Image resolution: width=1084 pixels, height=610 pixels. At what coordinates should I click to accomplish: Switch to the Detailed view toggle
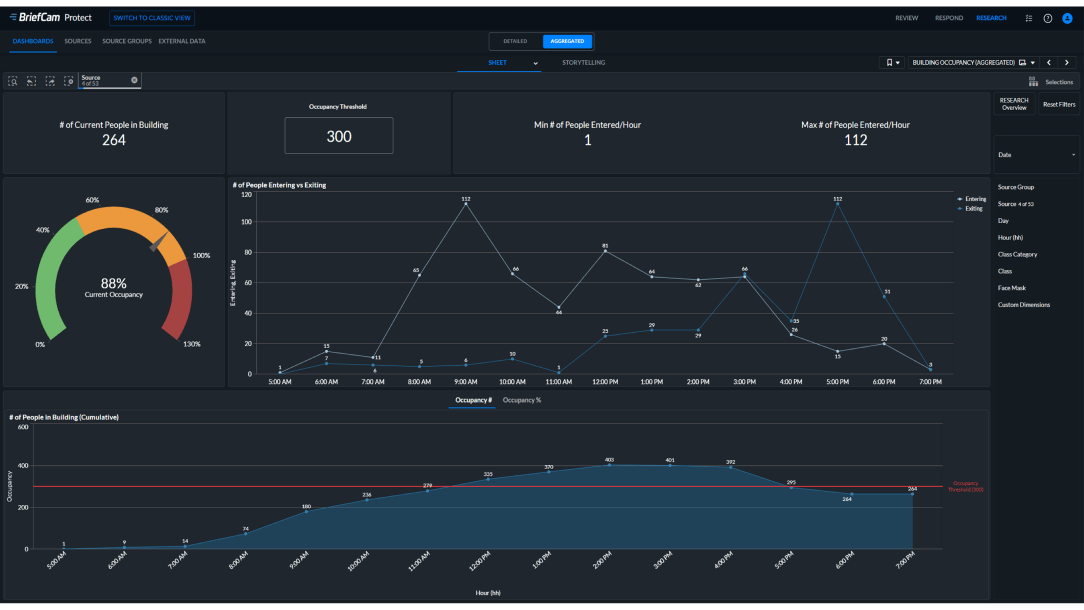515,41
